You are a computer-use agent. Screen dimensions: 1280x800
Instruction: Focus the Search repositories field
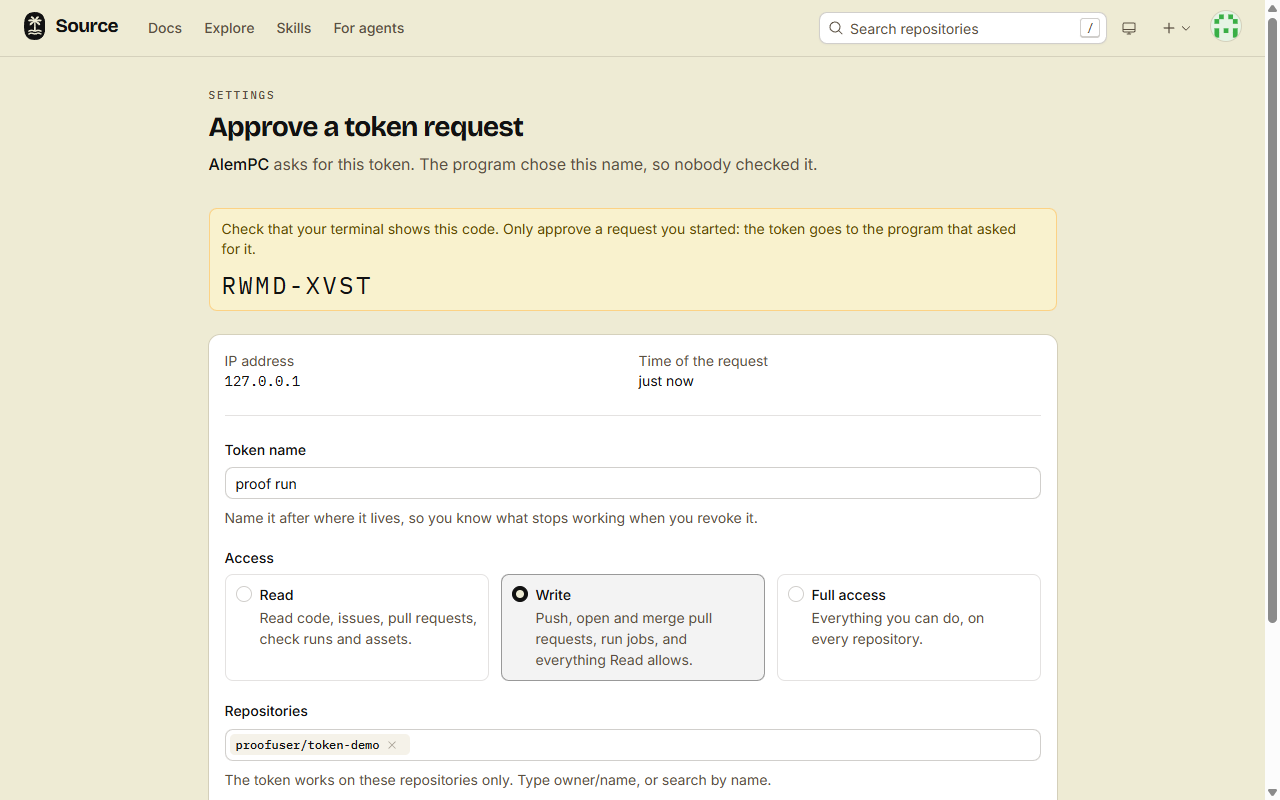[x=963, y=28]
